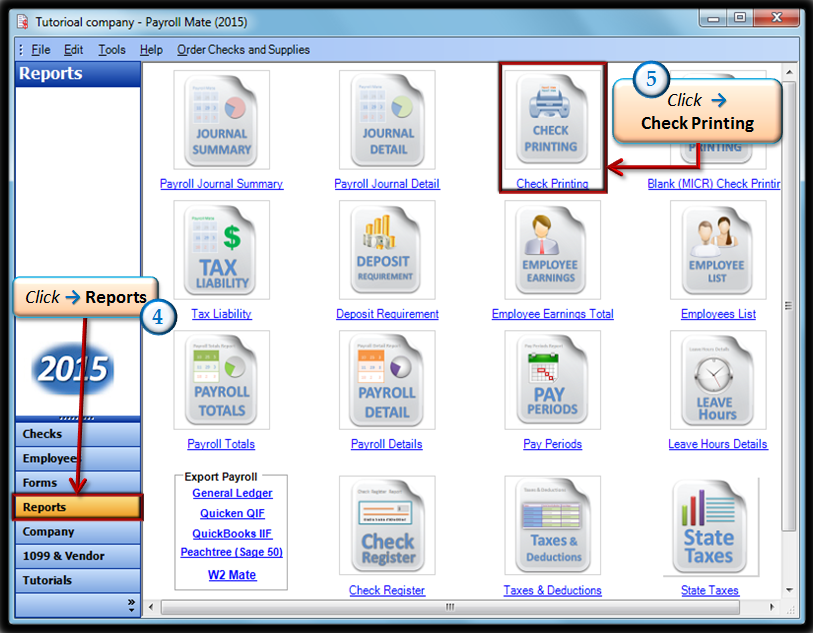Click the horizontal scrollbar thumb
The height and width of the screenshot is (633, 813).
click(450, 607)
